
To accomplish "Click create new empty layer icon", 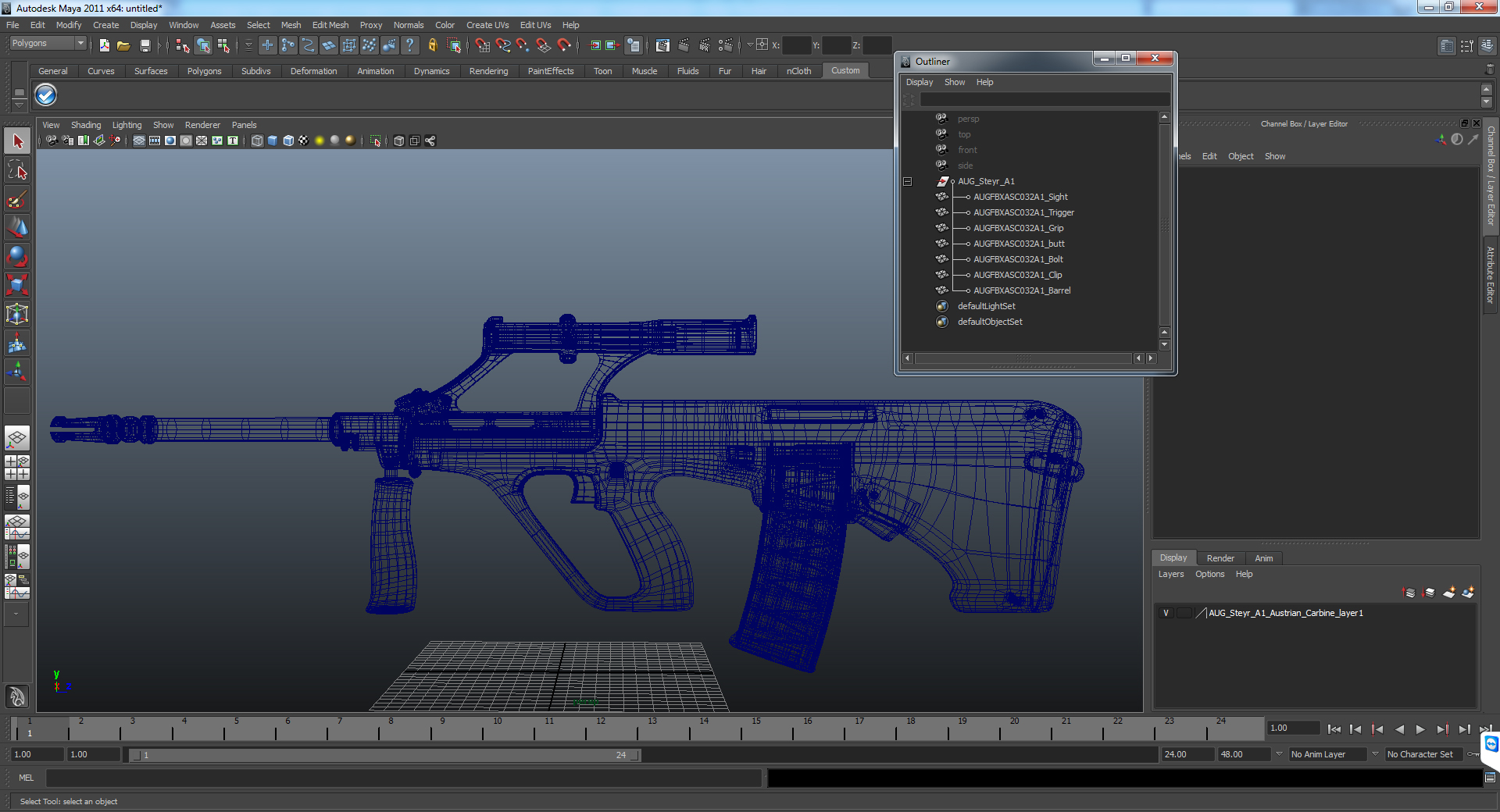I will [x=1449, y=593].
